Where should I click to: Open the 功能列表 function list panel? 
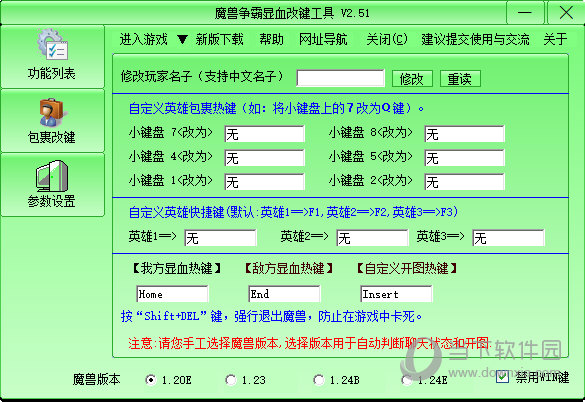pyautogui.click(x=52, y=57)
